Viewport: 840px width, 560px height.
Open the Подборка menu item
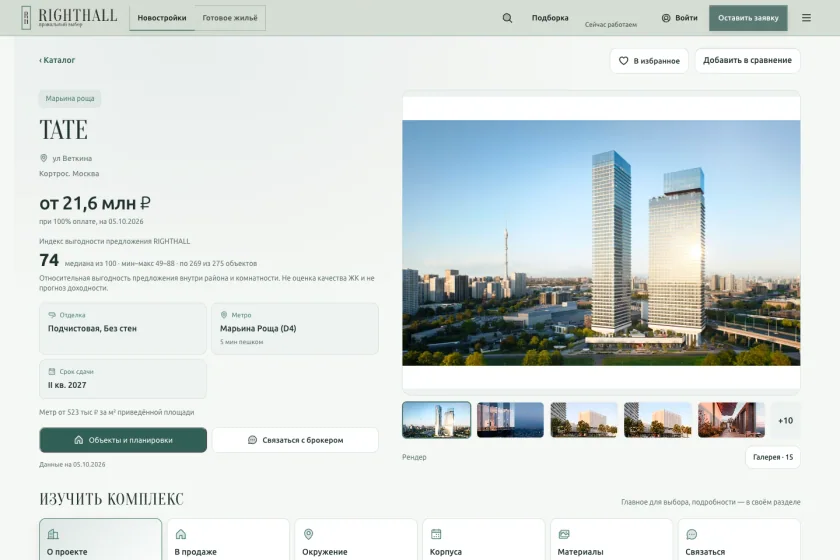[550, 18]
